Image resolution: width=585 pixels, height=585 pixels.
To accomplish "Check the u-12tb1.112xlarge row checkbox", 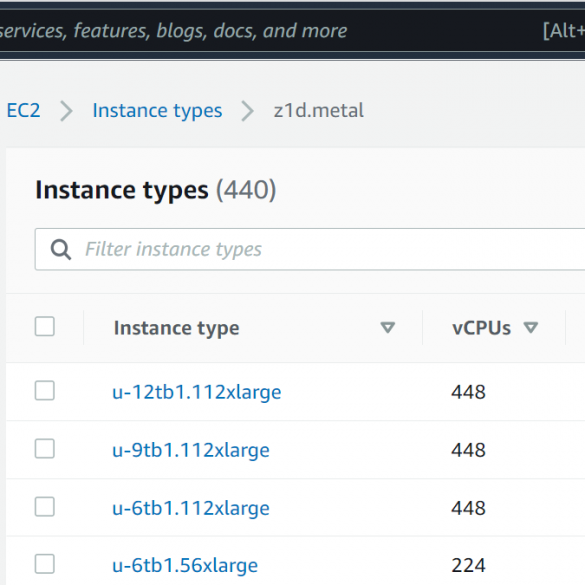I will tap(45, 391).
